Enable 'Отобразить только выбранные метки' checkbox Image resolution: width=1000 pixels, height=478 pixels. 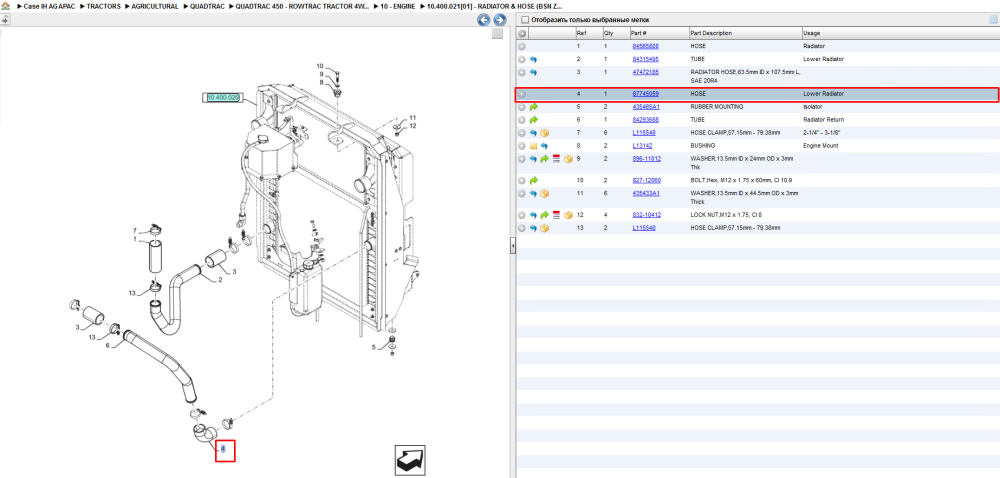pyautogui.click(x=525, y=20)
